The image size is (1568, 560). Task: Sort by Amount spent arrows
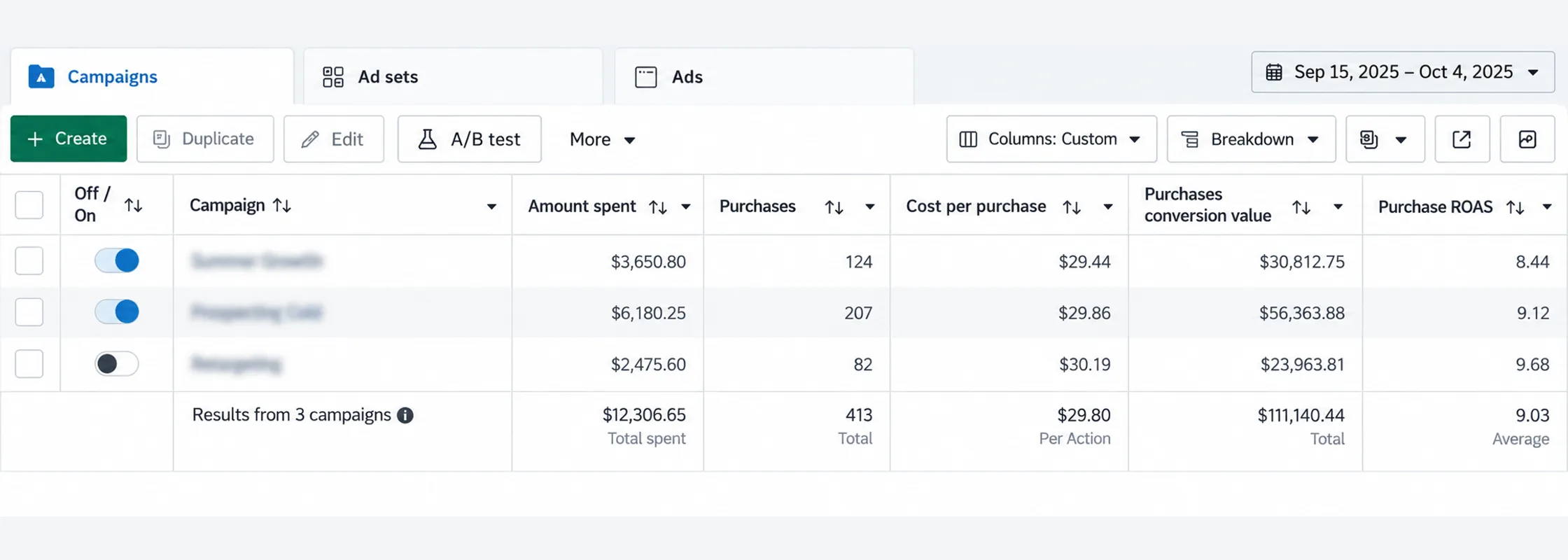tap(657, 206)
